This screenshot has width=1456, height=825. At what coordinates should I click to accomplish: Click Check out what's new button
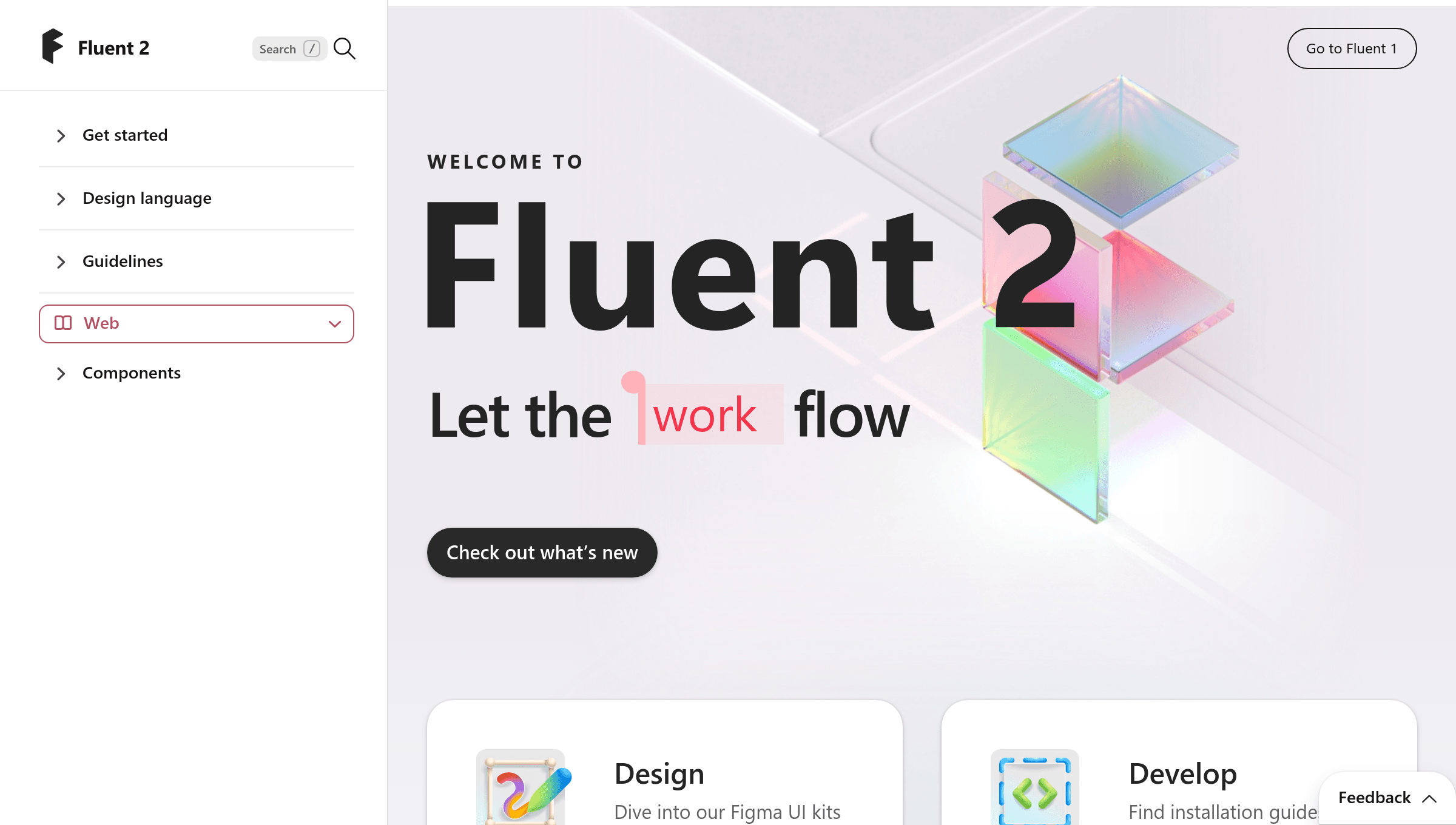click(542, 552)
